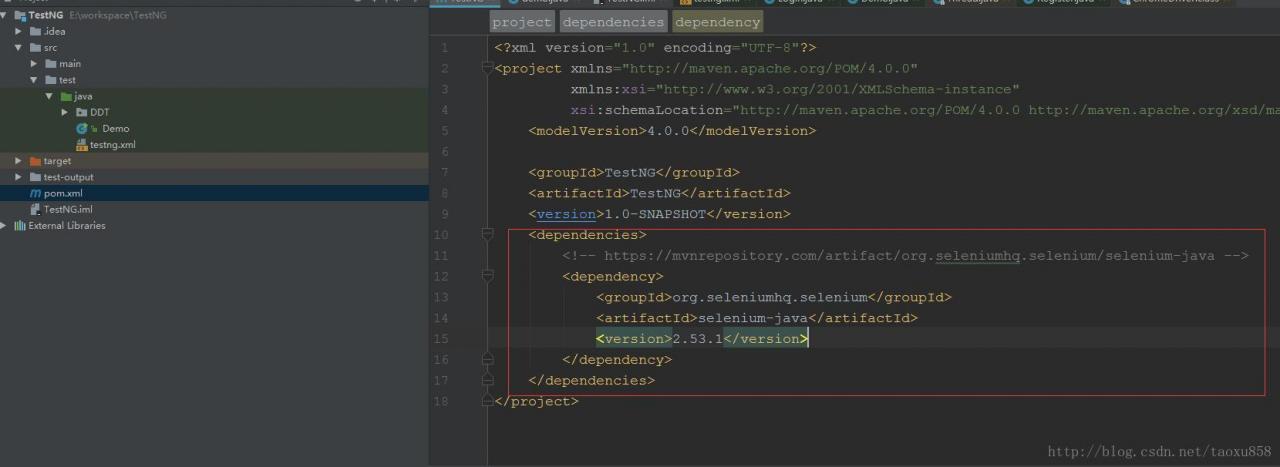The height and width of the screenshot is (467, 1280).
Task: Collapse the java folder arrow
Action: click(48, 96)
